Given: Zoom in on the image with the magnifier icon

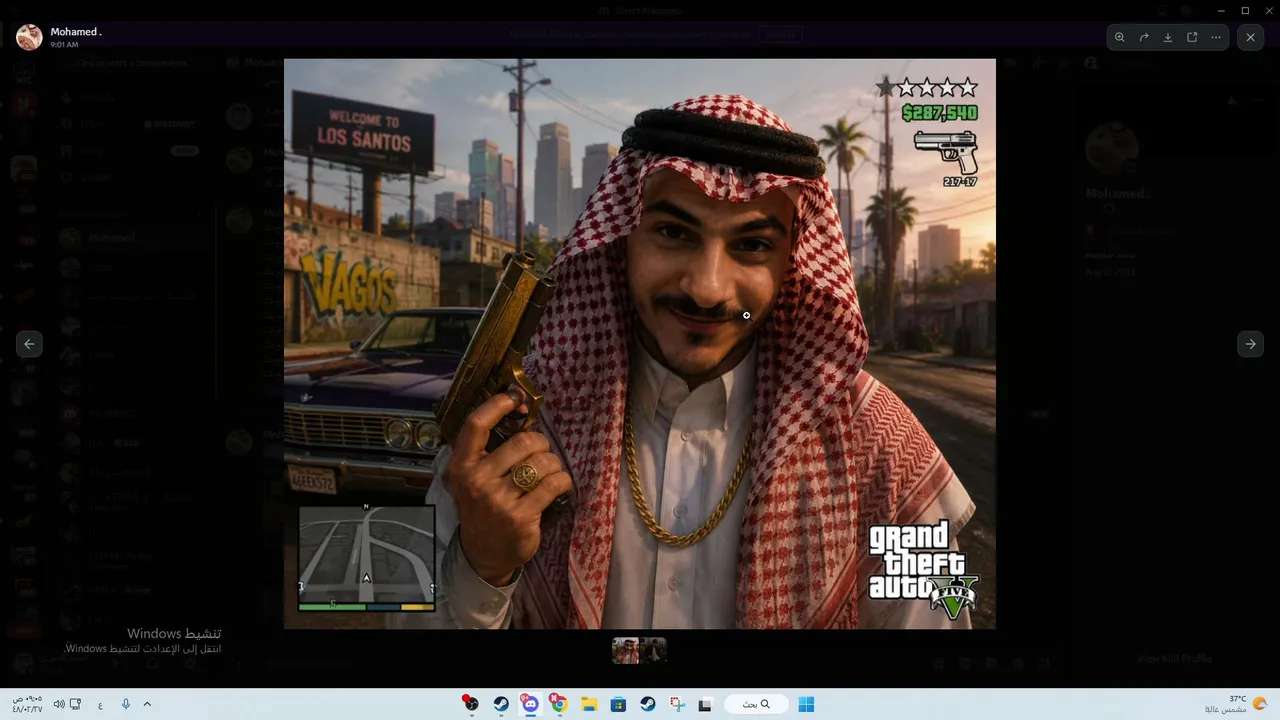Looking at the screenshot, I should pyautogui.click(x=1120, y=38).
